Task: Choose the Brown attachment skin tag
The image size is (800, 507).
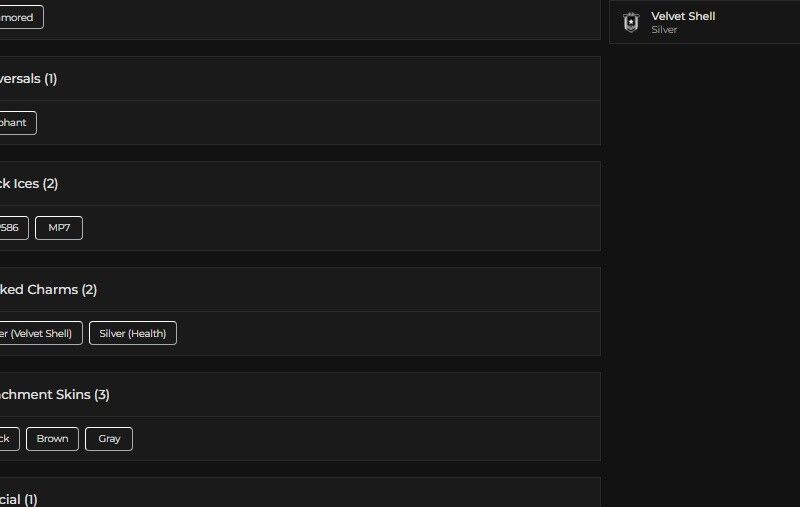Action: pos(52,439)
